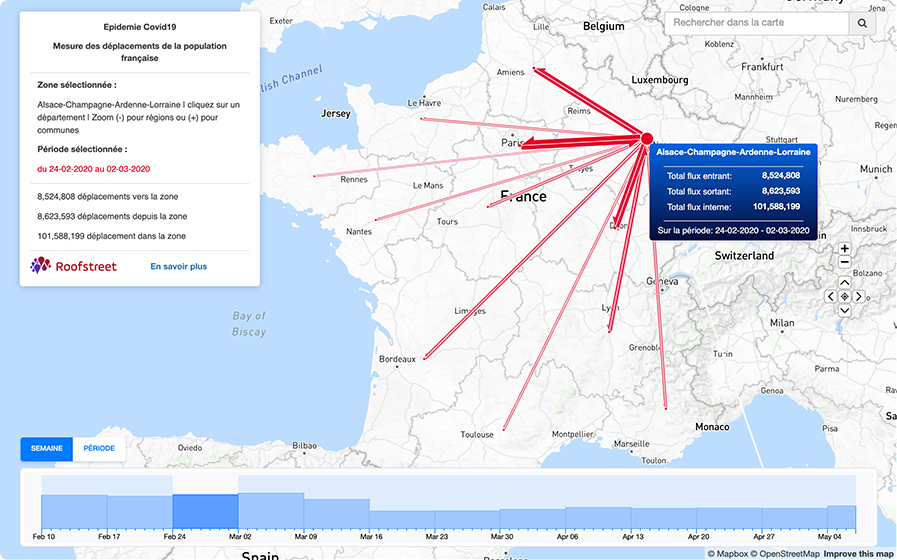
Task: Switch to the SEMAINE tab
Action: [x=46, y=449]
